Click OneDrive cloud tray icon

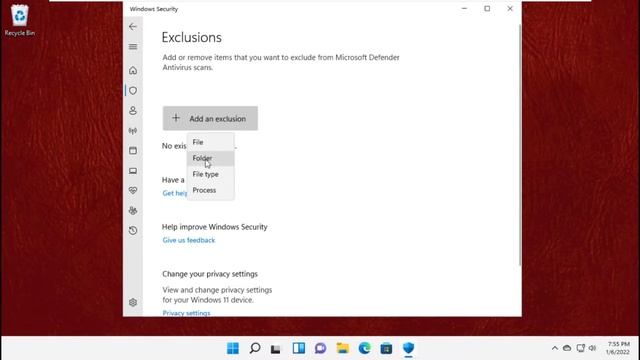567,348
